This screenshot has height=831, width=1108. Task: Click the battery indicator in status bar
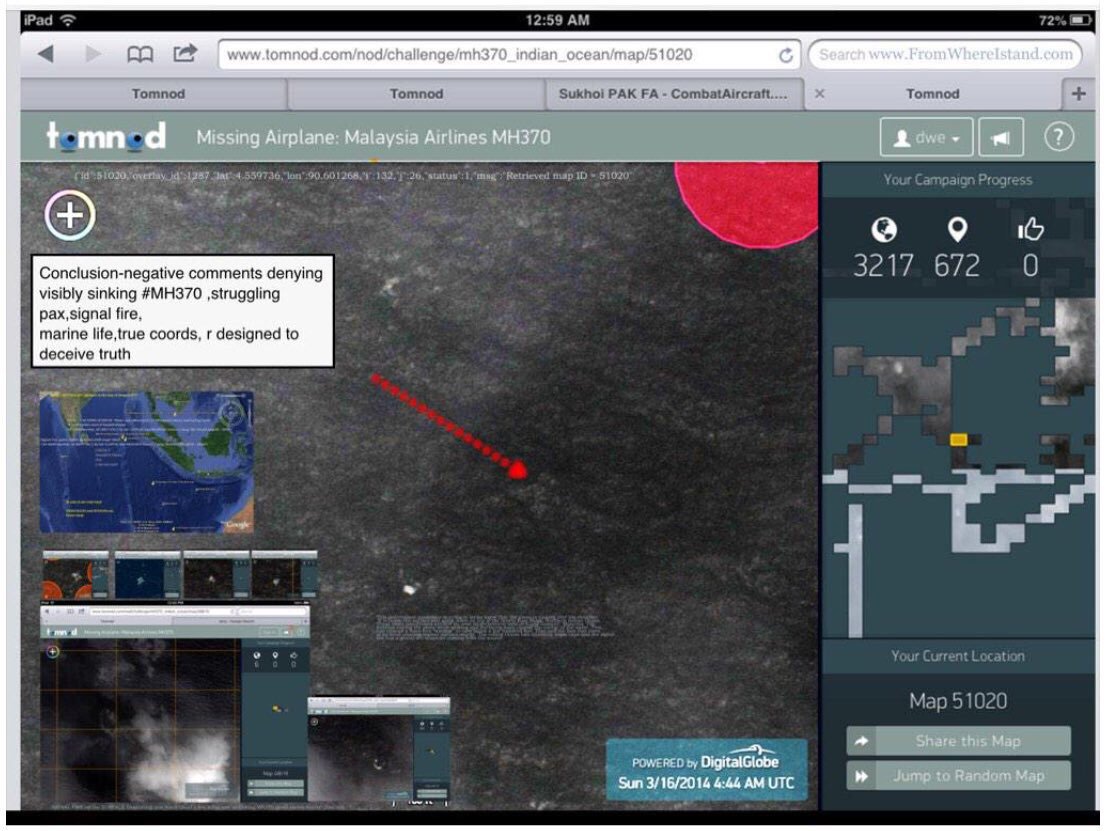click(x=1081, y=20)
